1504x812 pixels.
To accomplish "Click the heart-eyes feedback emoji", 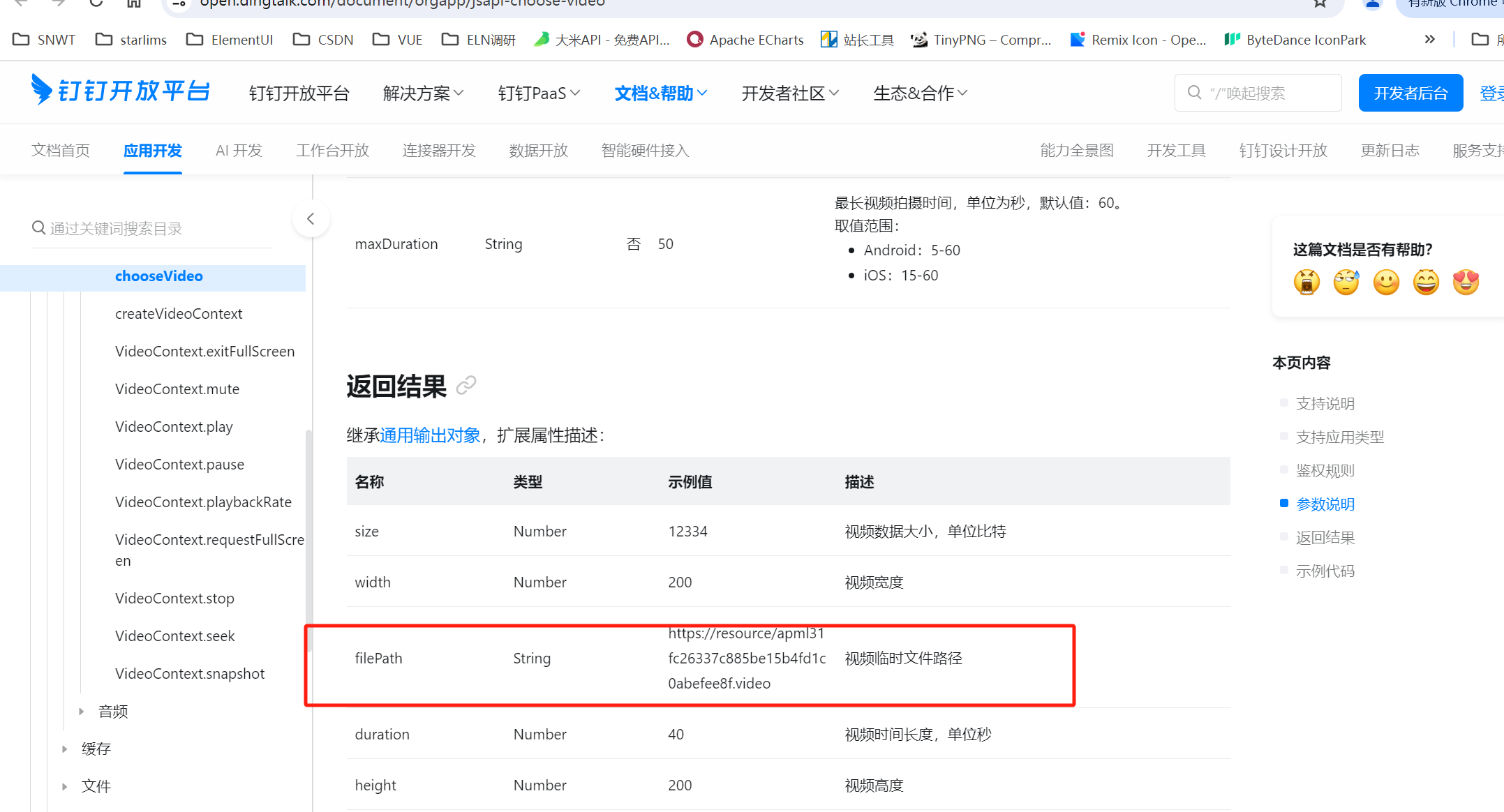I will pos(1466,283).
